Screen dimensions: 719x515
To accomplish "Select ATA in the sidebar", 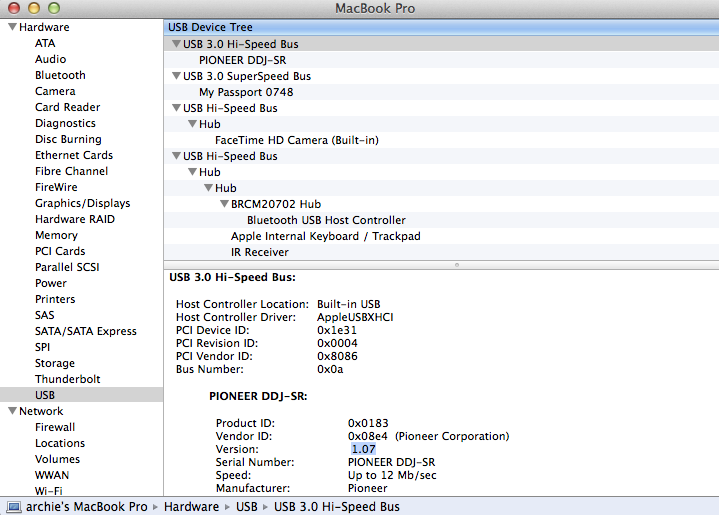I will click(45, 43).
